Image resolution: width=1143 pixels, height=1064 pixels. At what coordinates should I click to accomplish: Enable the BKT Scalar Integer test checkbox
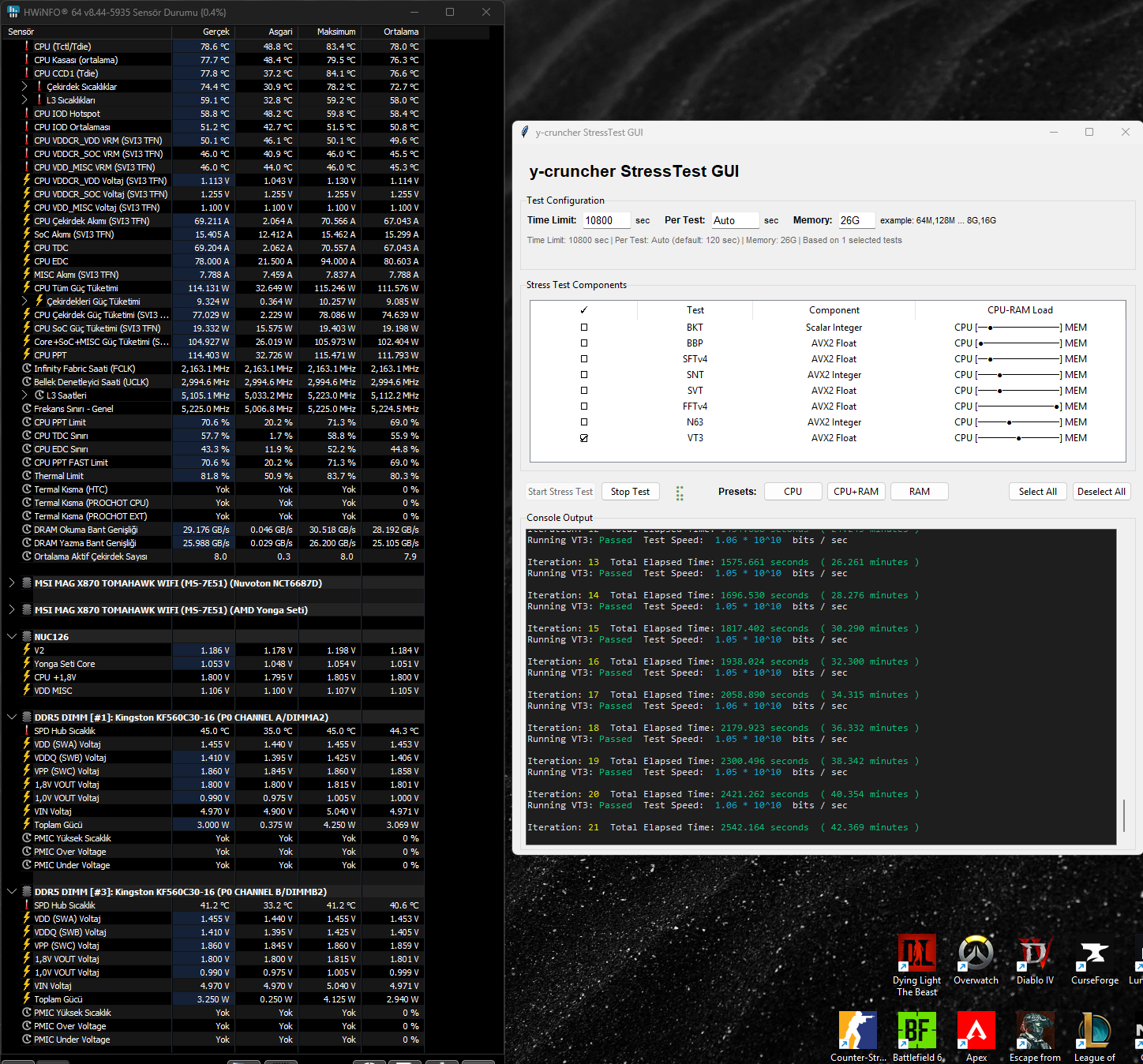pyautogui.click(x=584, y=328)
